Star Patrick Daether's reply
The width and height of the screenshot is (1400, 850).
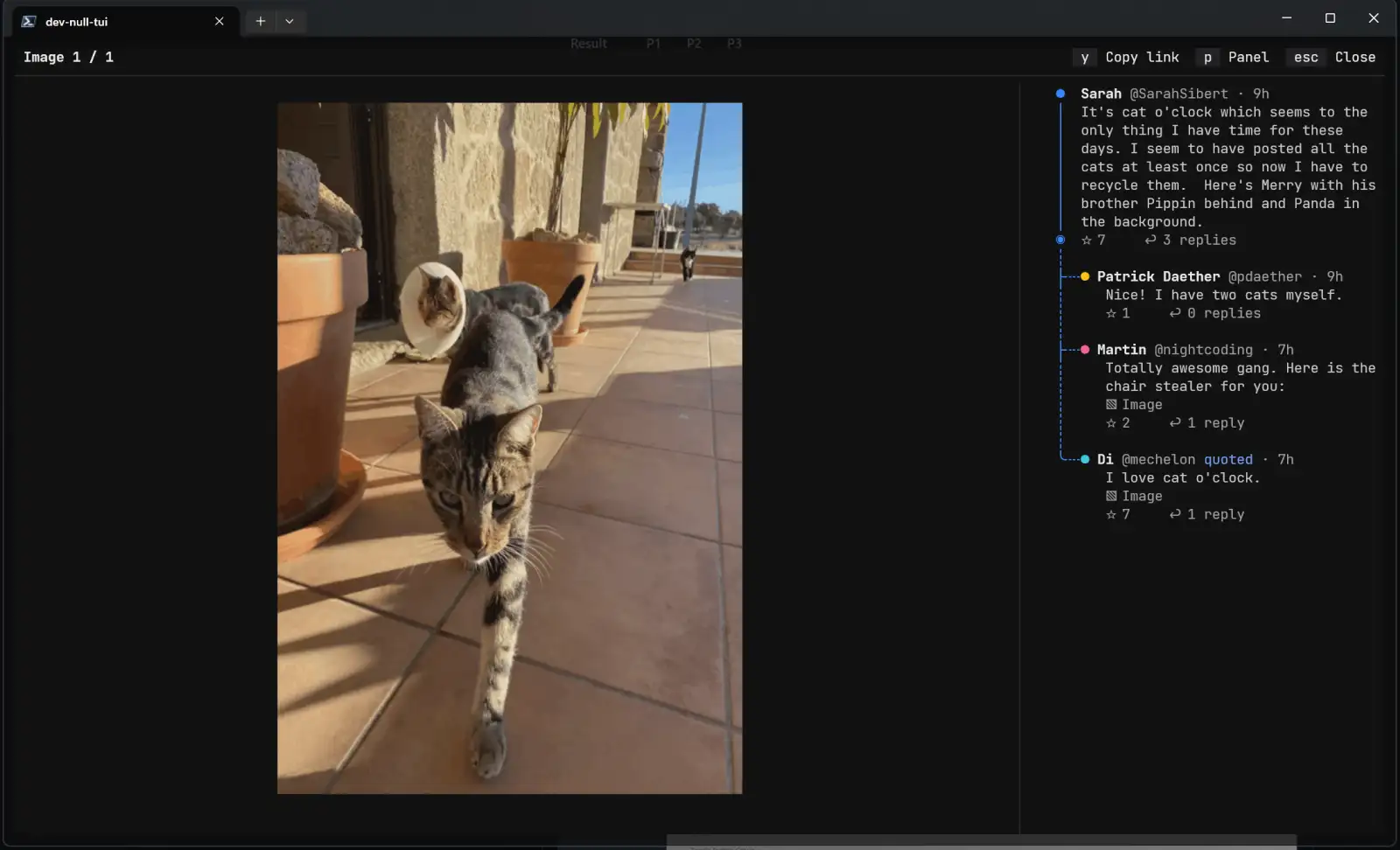point(1110,313)
